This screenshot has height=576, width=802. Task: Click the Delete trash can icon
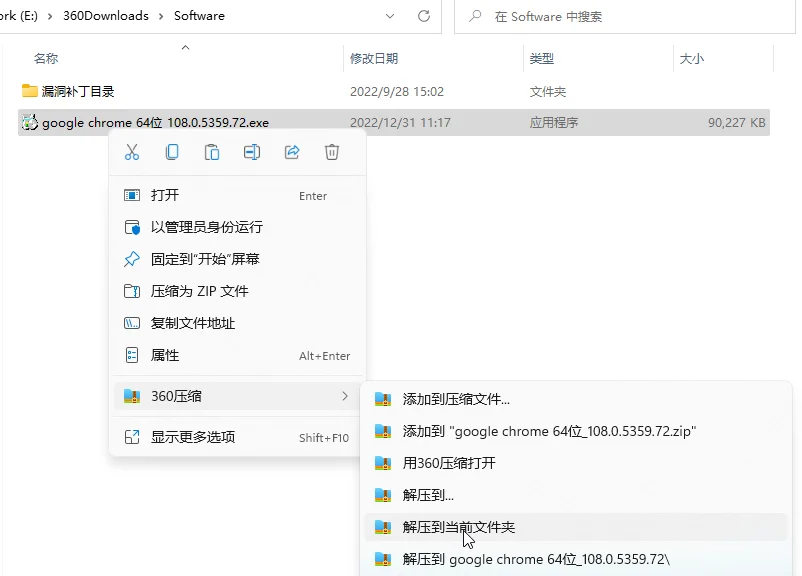click(x=331, y=152)
